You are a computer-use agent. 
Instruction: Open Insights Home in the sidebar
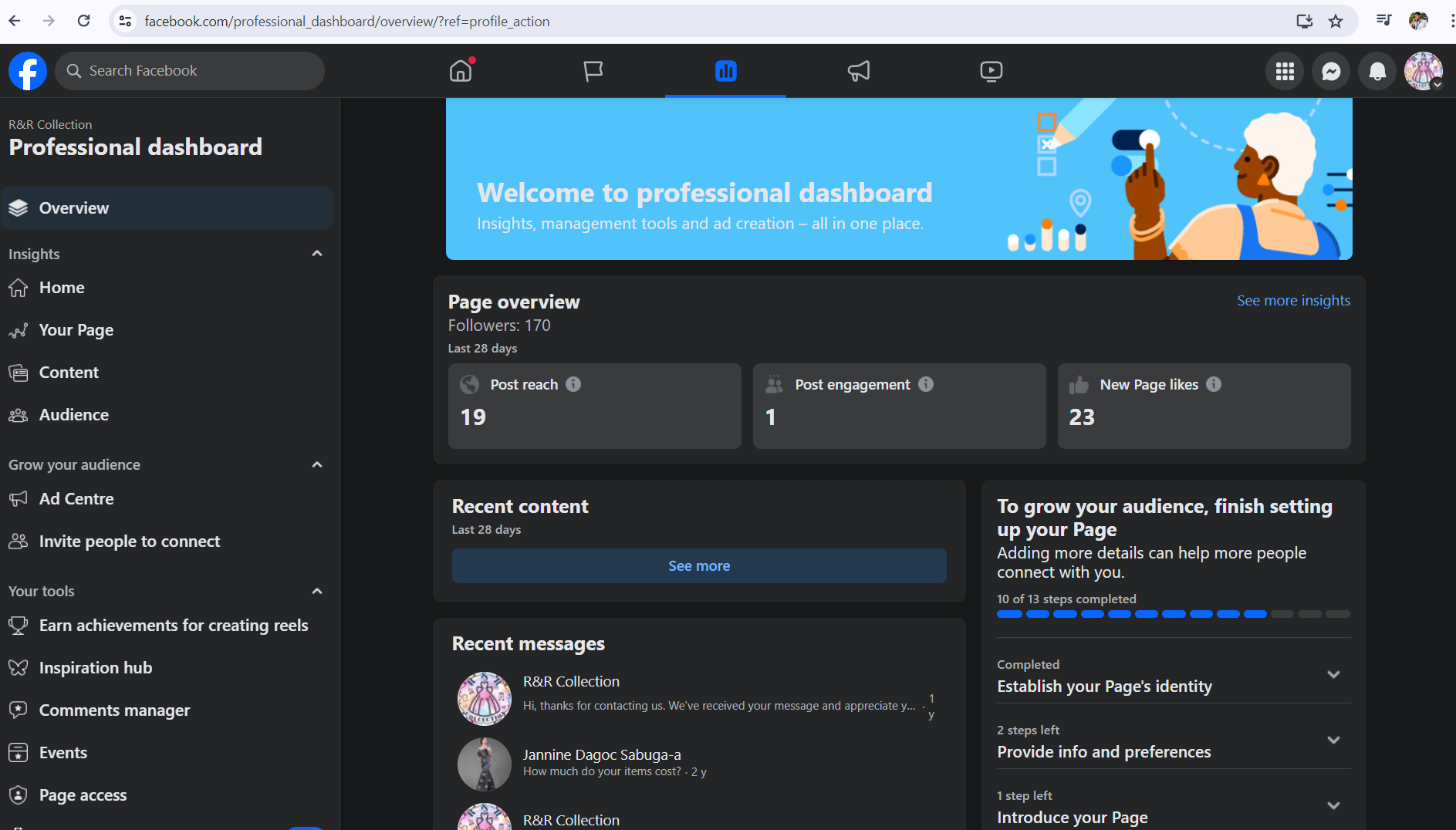tap(167, 288)
